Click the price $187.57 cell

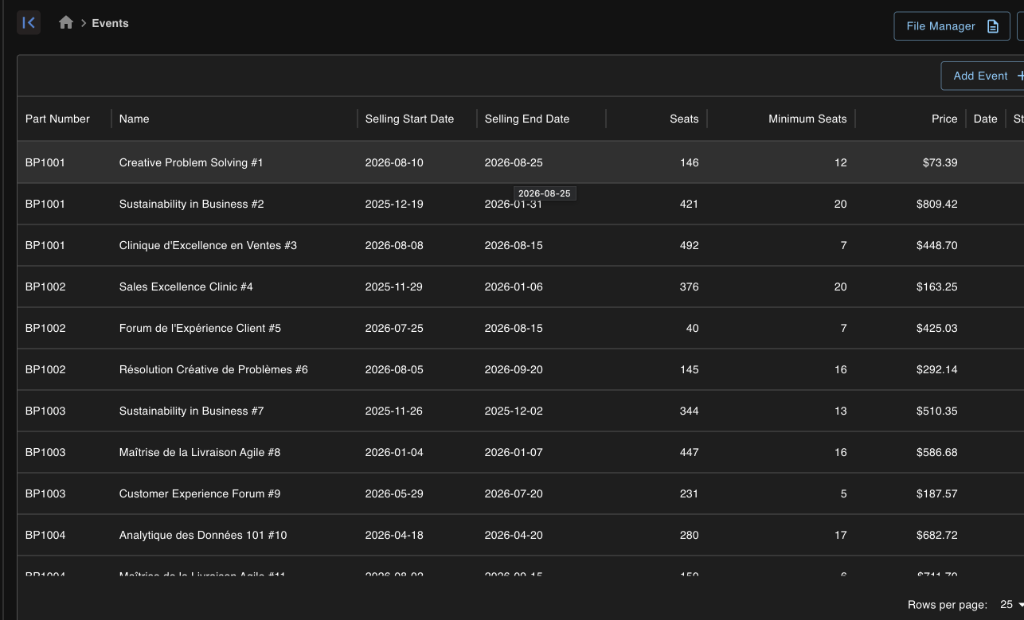pyautogui.click(x=936, y=494)
